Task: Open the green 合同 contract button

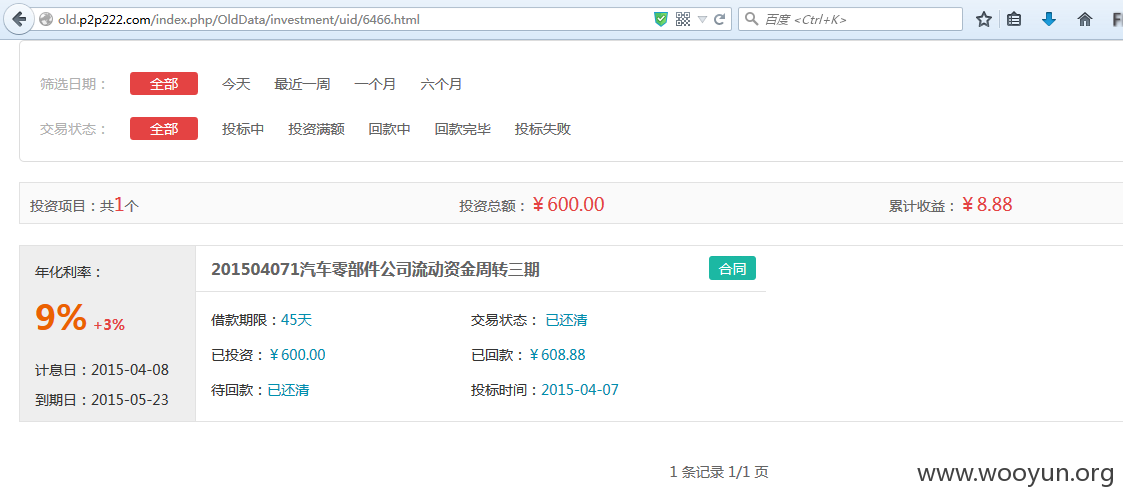Action: pyautogui.click(x=732, y=269)
